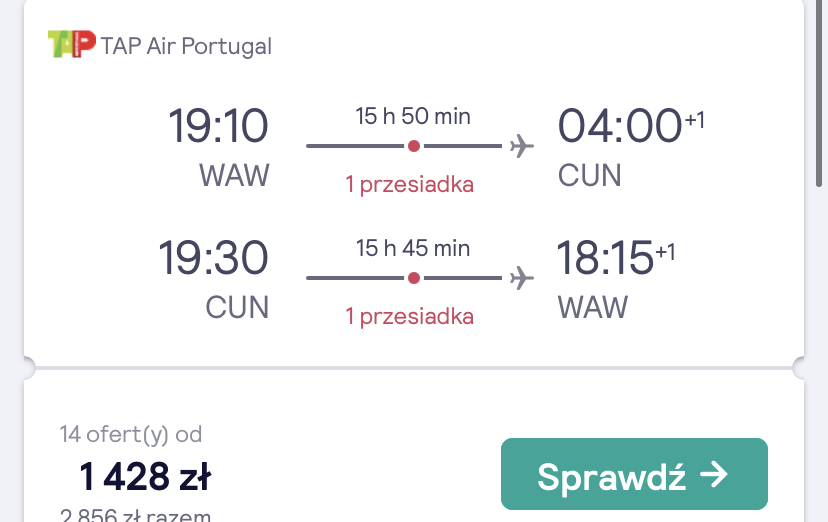The height and width of the screenshot is (522, 828).
Task: Click the TAP Air Portugal airline name
Action: click(x=186, y=46)
